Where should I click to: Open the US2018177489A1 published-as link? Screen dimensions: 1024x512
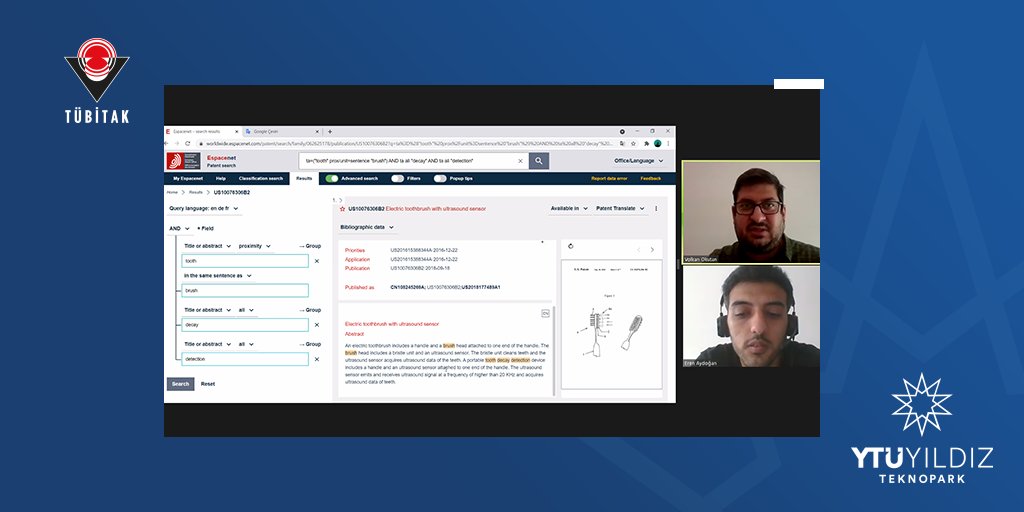(481, 287)
